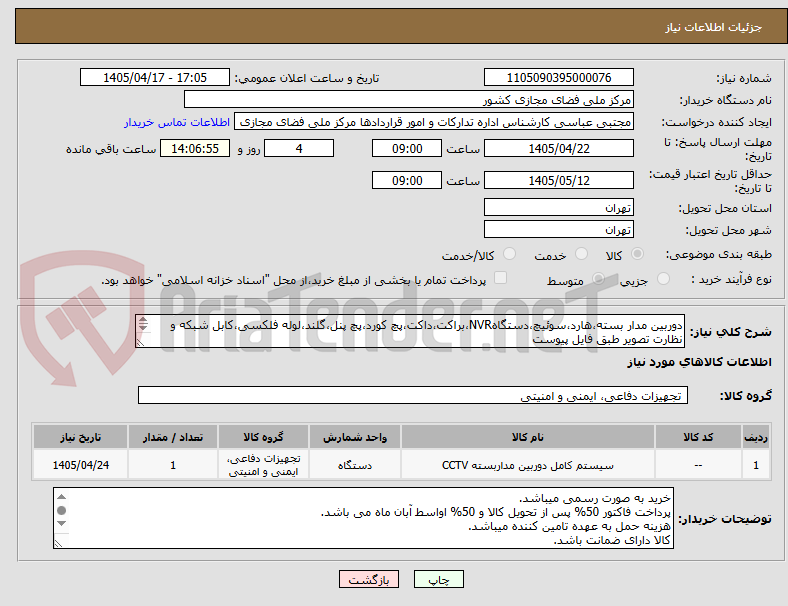Click the down arrow in description scrollbar
This screenshot has width=788, height=606.
(143, 327)
